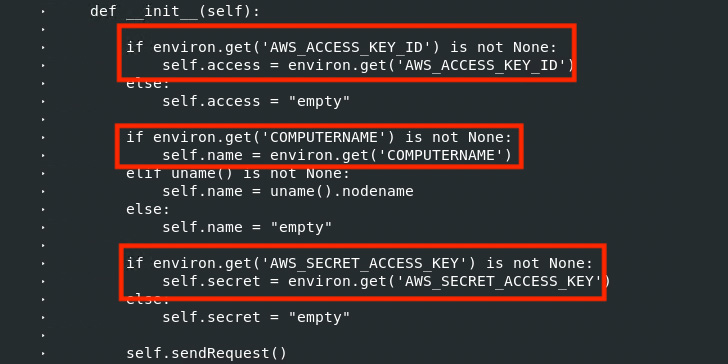728x364 pixels.
Task: Click gutter arrow beside elif uname() line
Action: (x=43, y=173)
